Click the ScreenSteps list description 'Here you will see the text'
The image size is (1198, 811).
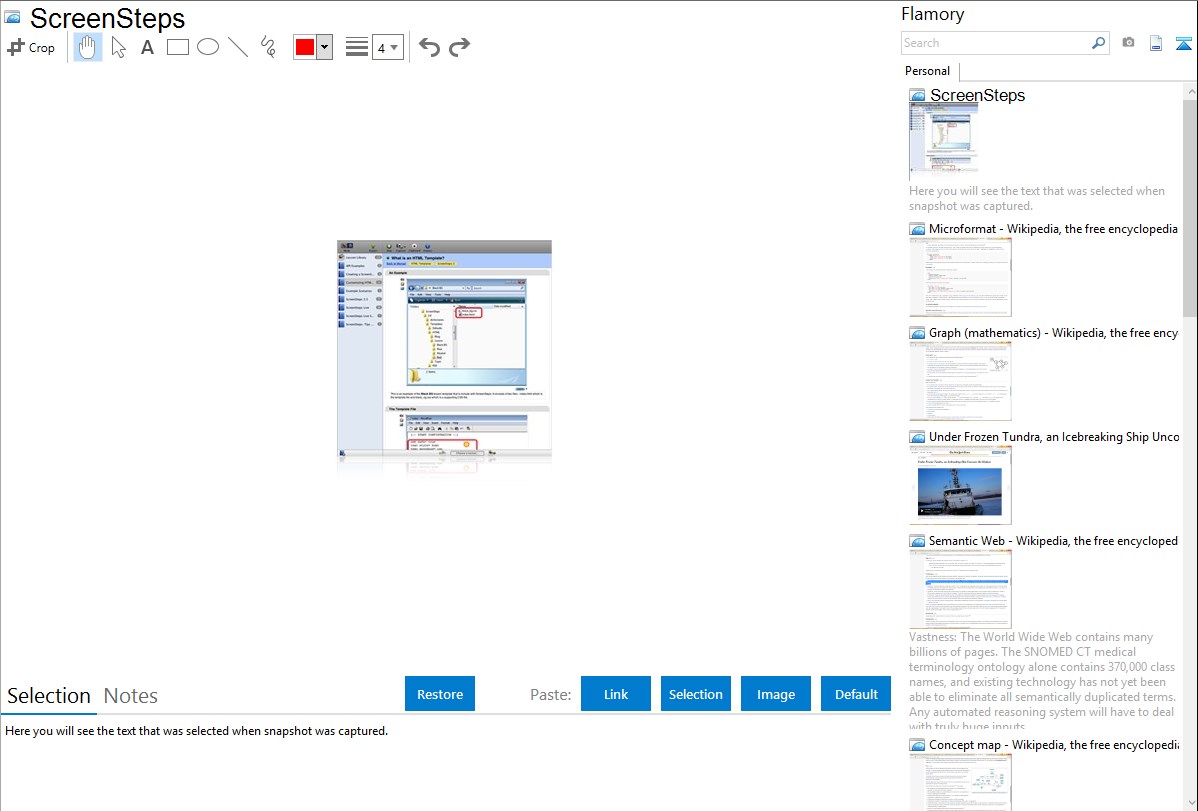point(1037,199)
